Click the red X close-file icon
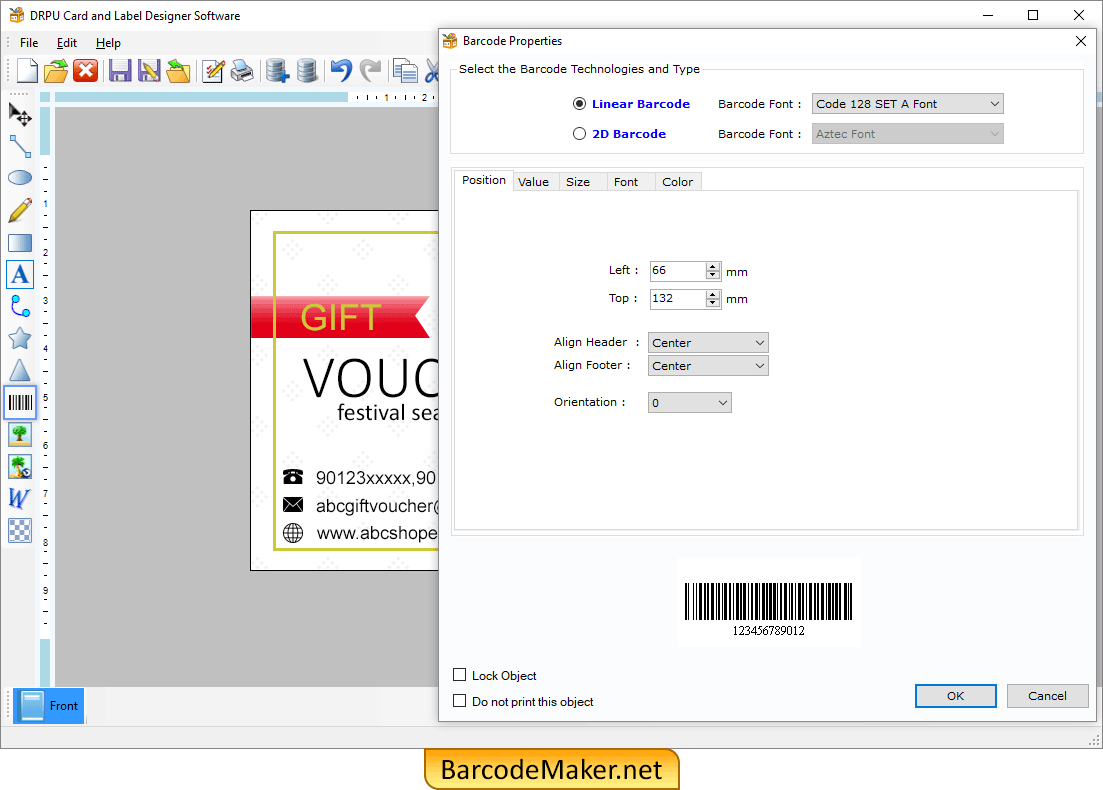This screenshot has width=1103, height=790. pyautogui.click(x=86, y=70)
